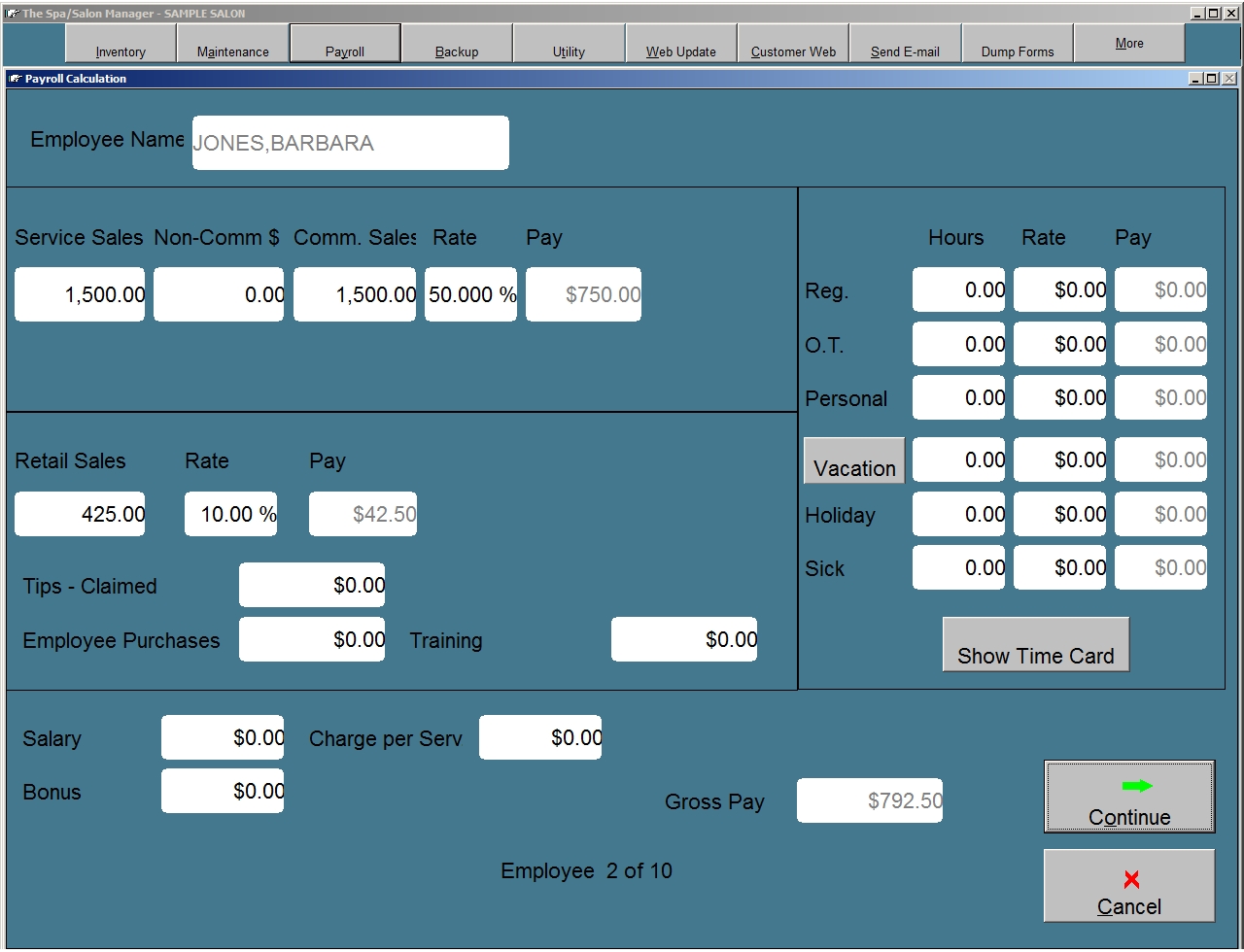Select the Retail Sales rate percentage field
The height and width of the screenshot is (952, 1244).
click(x=231, y=514)
